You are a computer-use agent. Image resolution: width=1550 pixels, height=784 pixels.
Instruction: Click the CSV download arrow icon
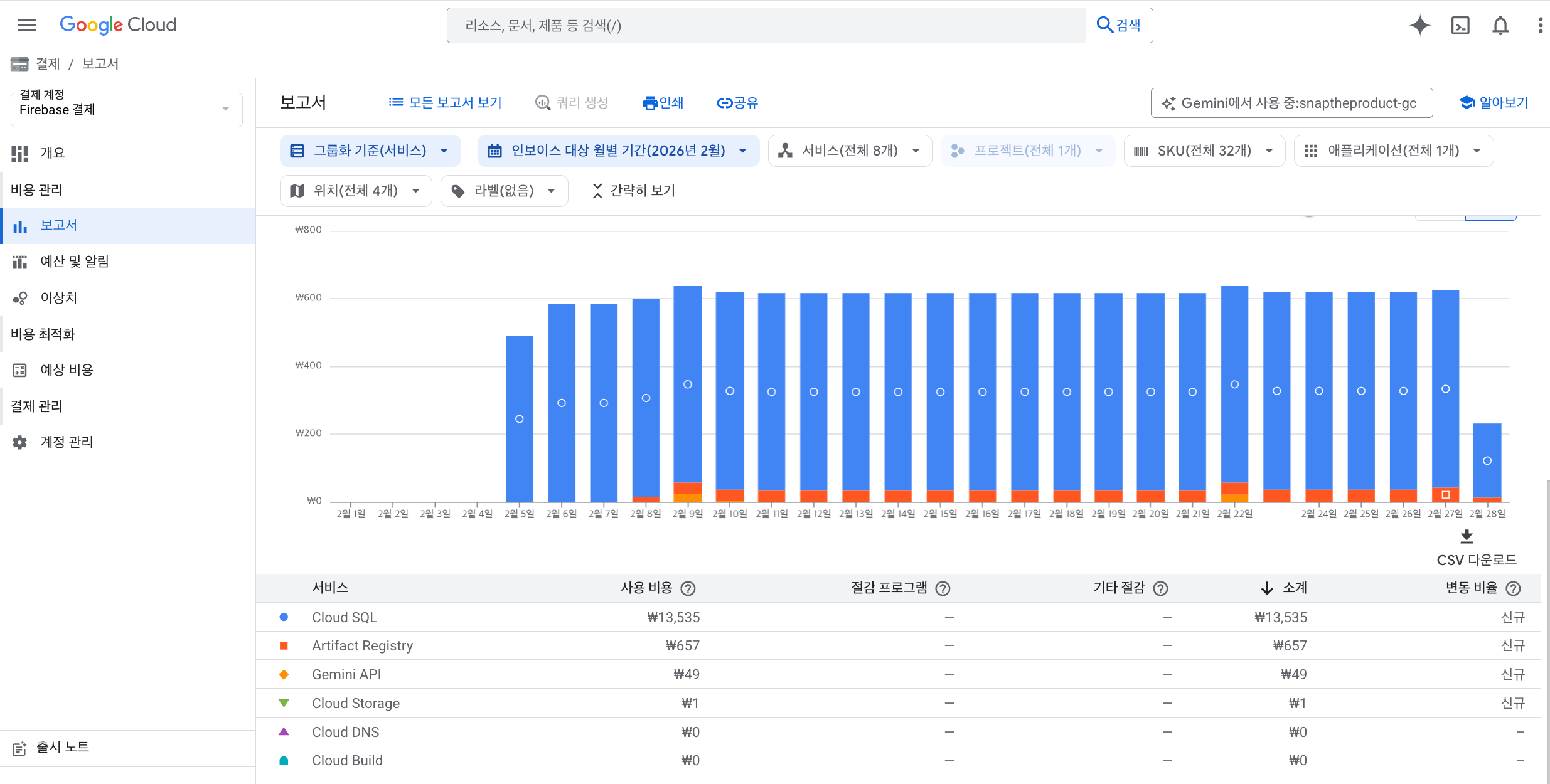1467,536
